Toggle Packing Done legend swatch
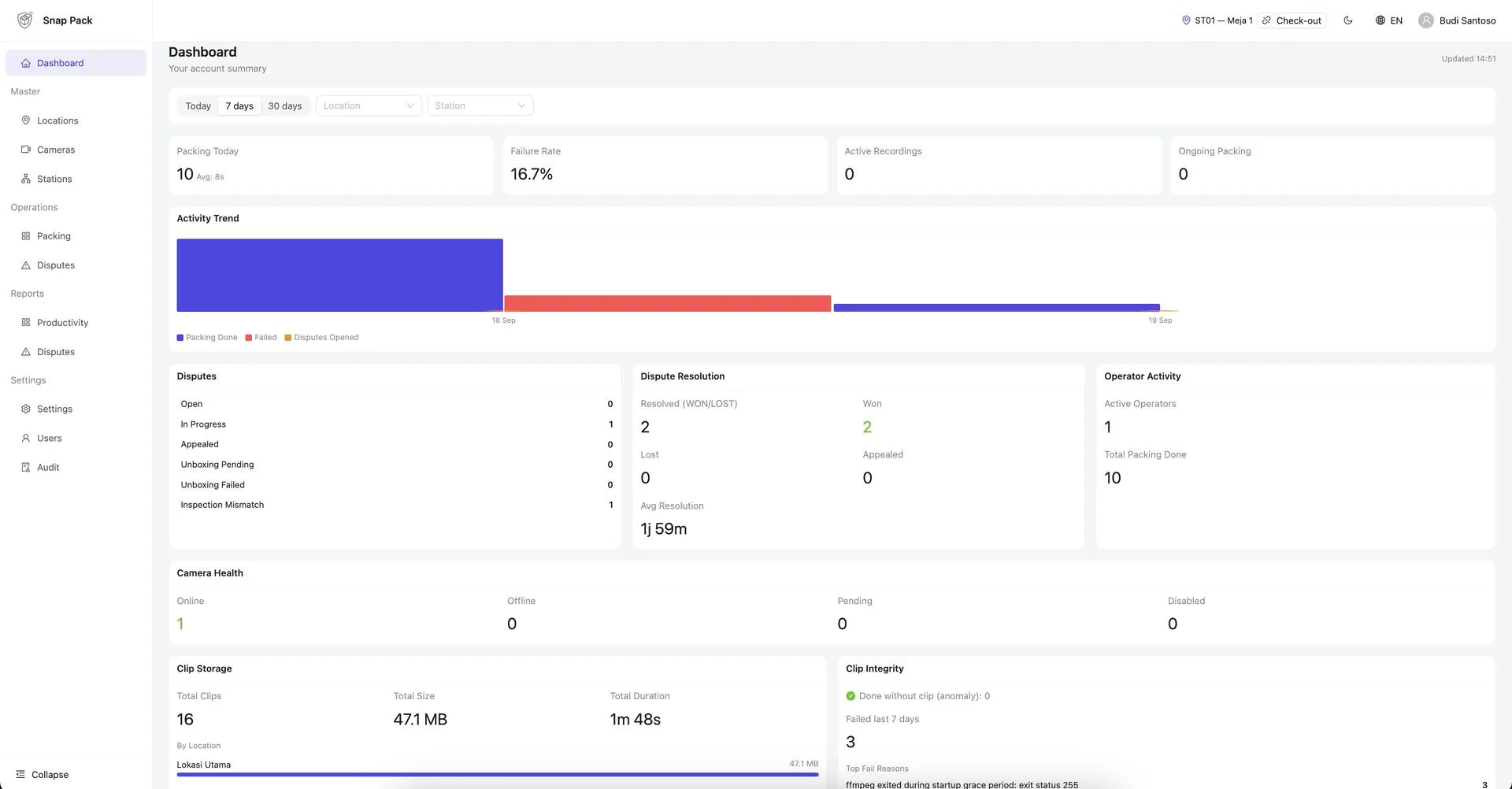 coord(180,338)
